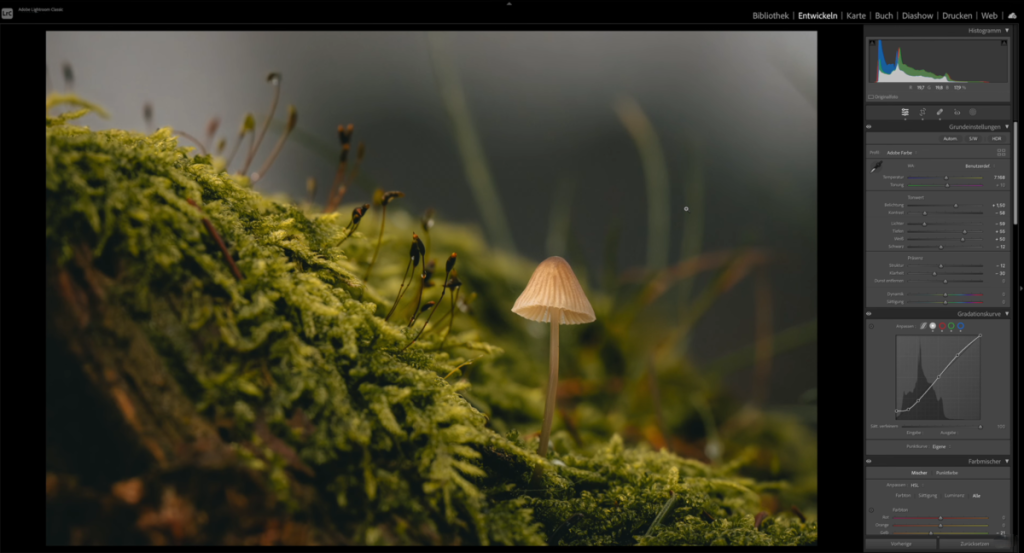1024x553 pixels.
Task: Toggle Farbmischer panel visibility eye
Action: point(869,461)
